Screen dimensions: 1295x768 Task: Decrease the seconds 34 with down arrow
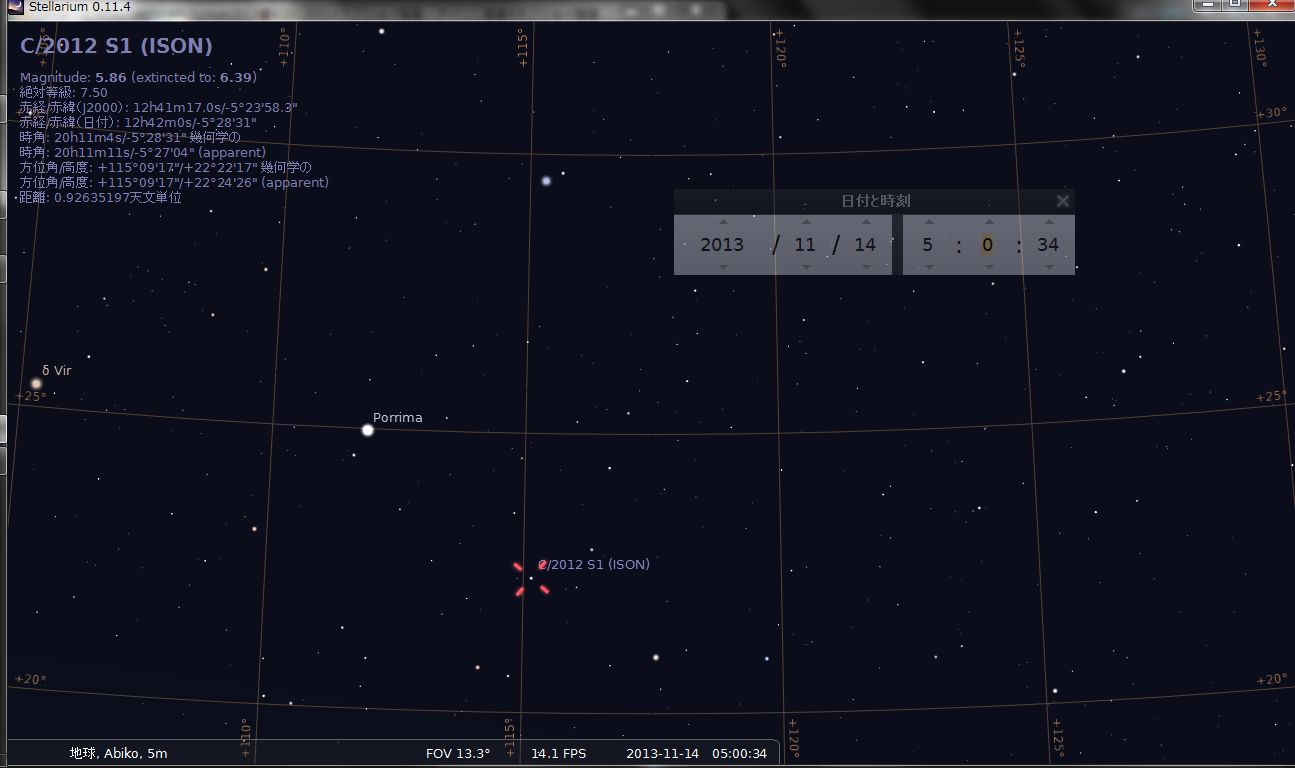pyautogui.click(x=1048, y=267)
